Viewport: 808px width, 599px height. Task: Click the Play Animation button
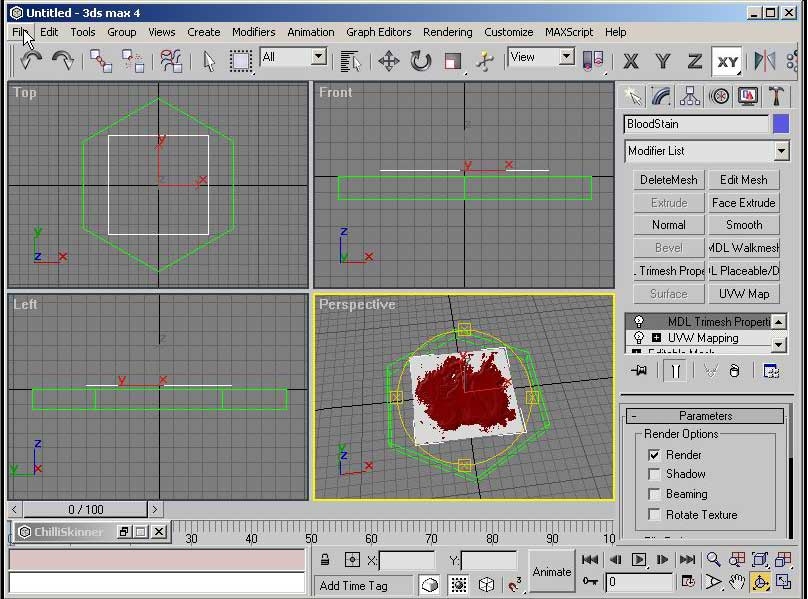pyautogui.click(x=639, y=560)
